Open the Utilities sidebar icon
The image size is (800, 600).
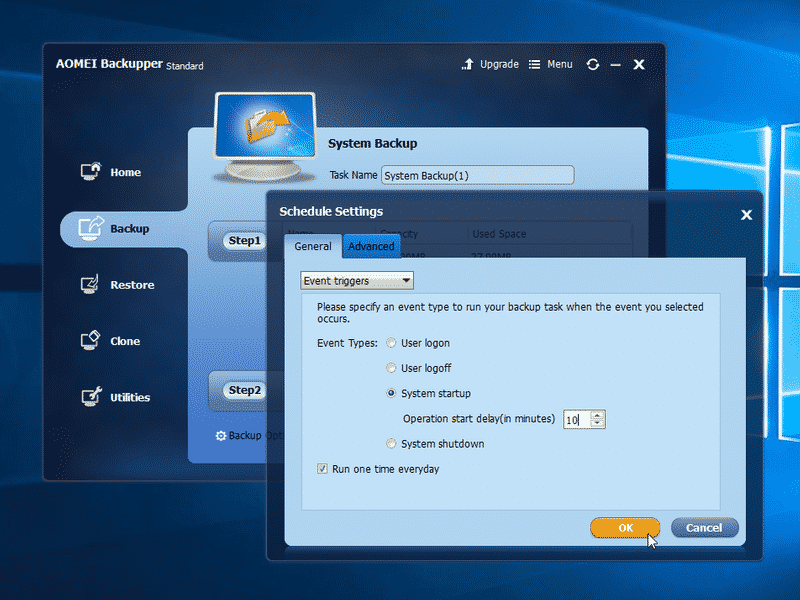[x=91, y=396]
